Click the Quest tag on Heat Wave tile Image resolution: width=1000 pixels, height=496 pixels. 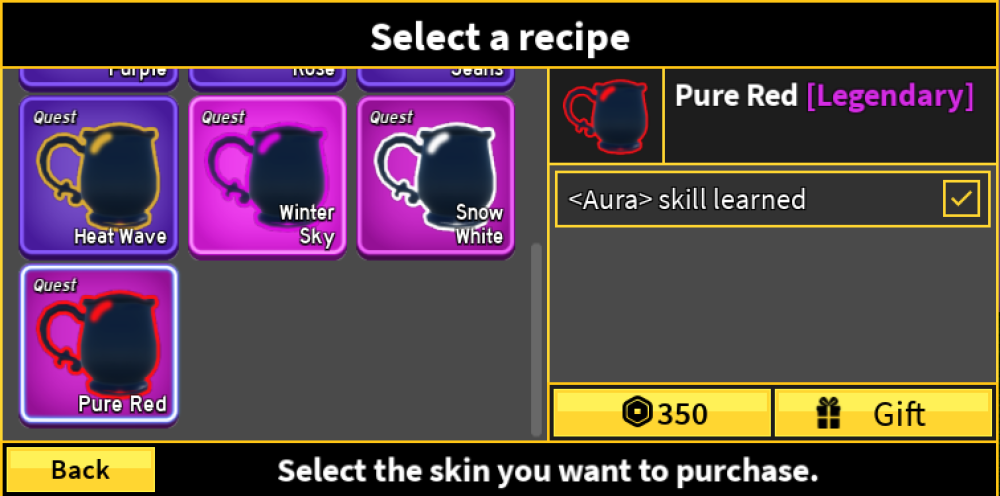[x=55, y=117]
